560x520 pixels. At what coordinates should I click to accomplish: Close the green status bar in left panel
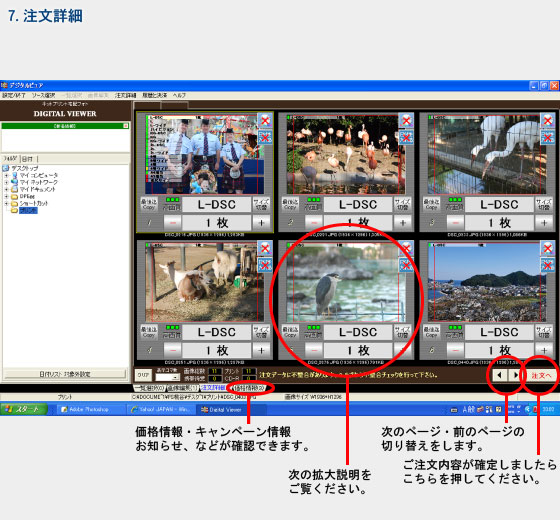click(x=126, y=126)
